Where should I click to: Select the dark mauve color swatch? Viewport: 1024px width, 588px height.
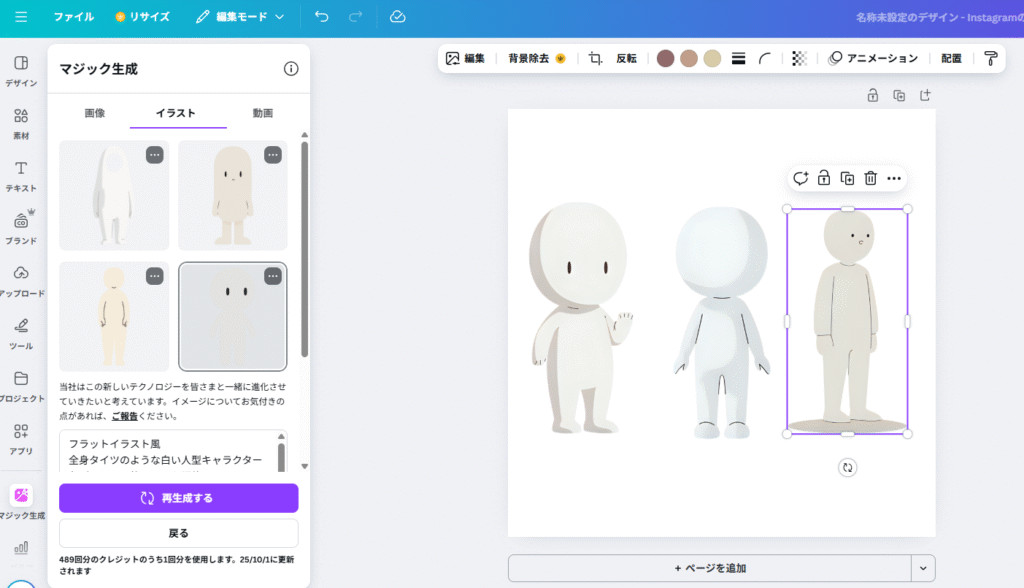click(x=665, y=59)
